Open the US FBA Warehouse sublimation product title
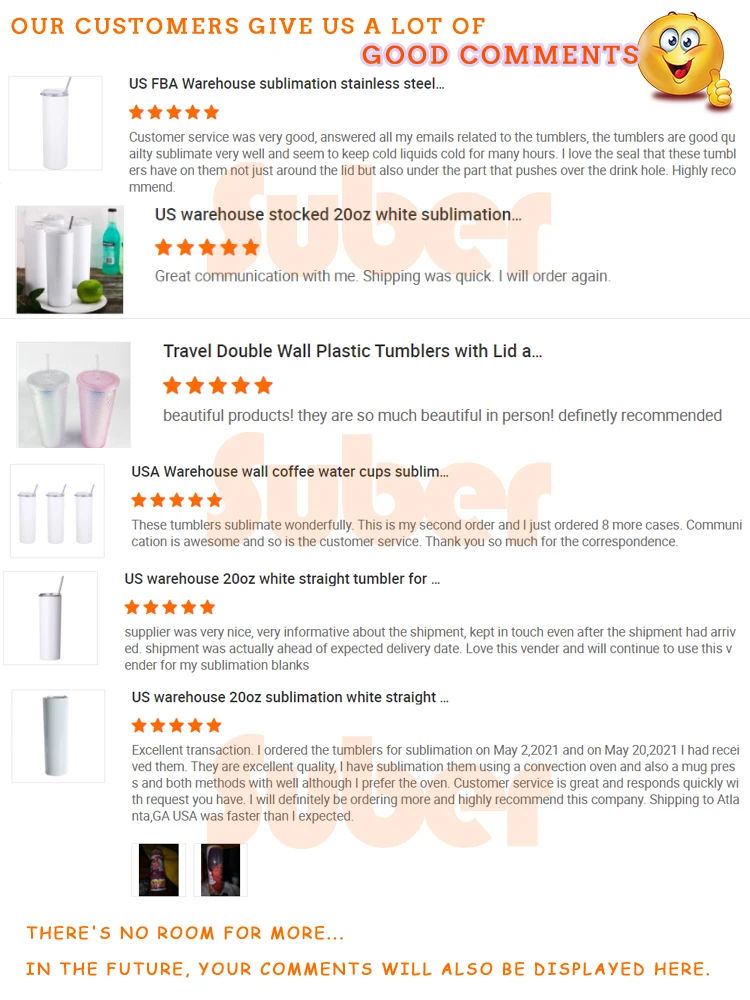The image size is (750, 1000). (x=286, y=84)
